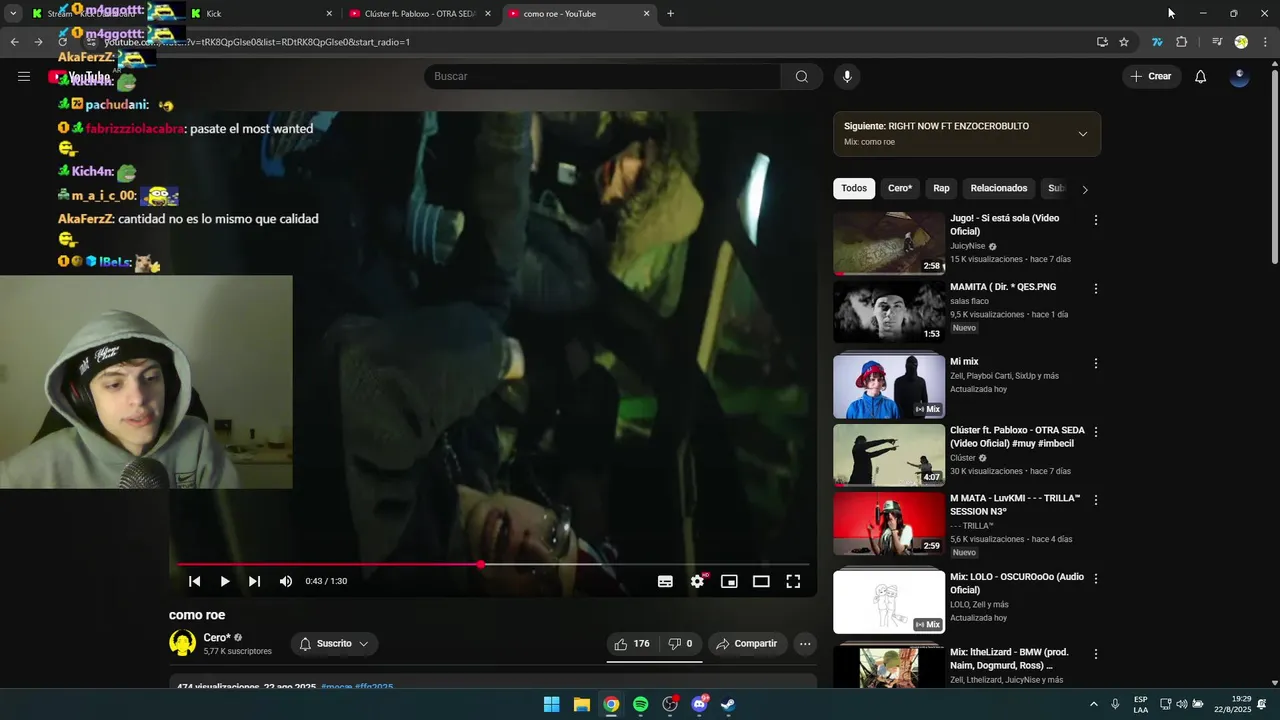Enable the miniplayer mode
1280x720 pixels.
pos(729,581)
